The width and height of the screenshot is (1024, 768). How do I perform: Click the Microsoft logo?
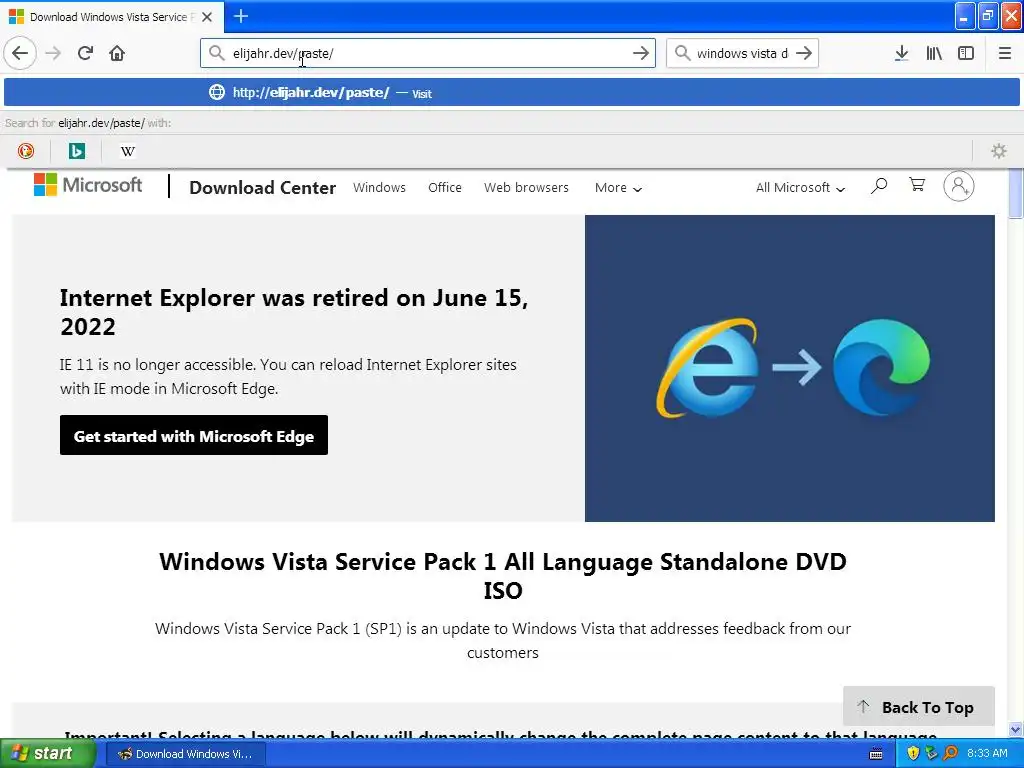(x=88, y=185)
